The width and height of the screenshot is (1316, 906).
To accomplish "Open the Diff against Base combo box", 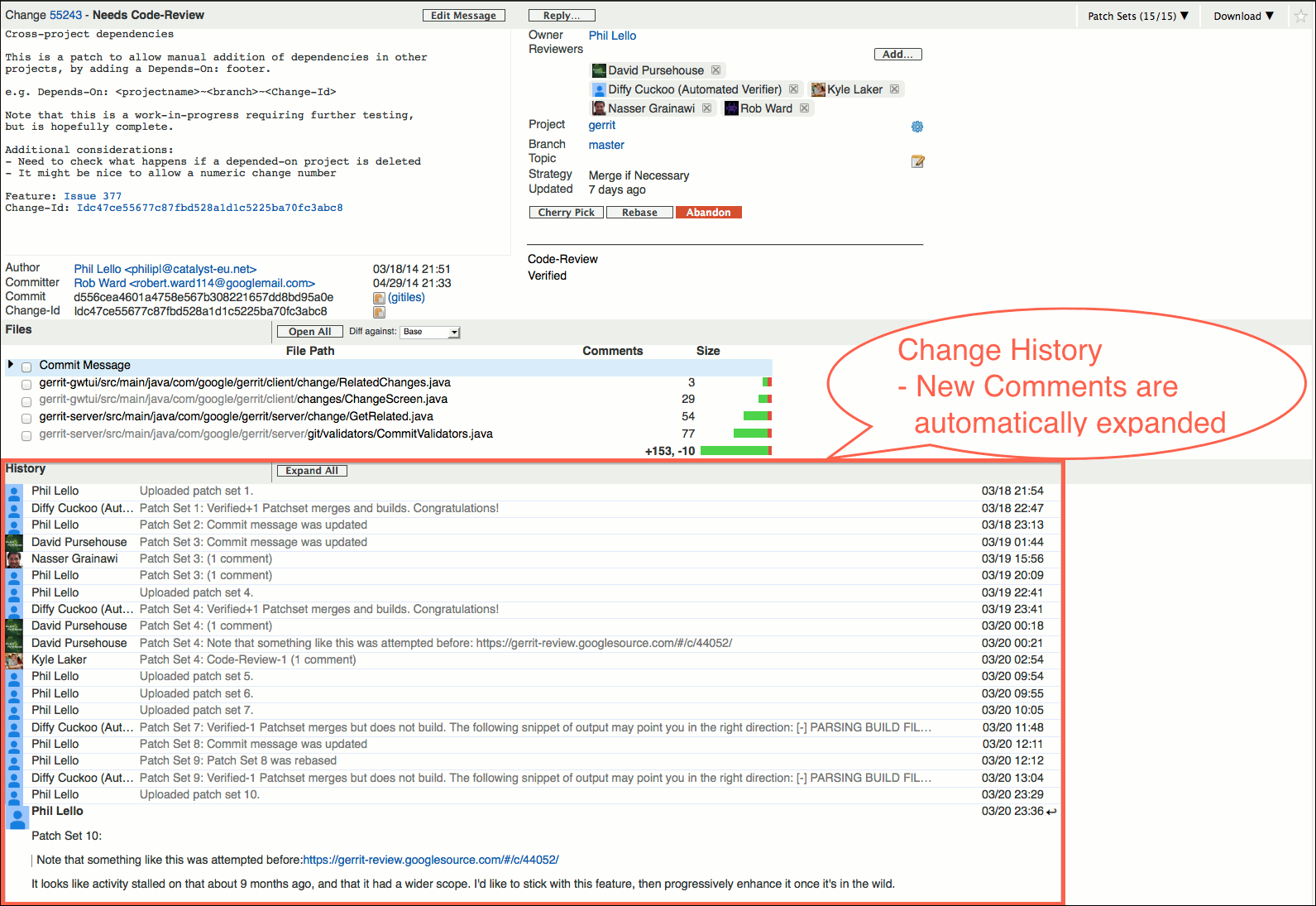I will point(429,332).
